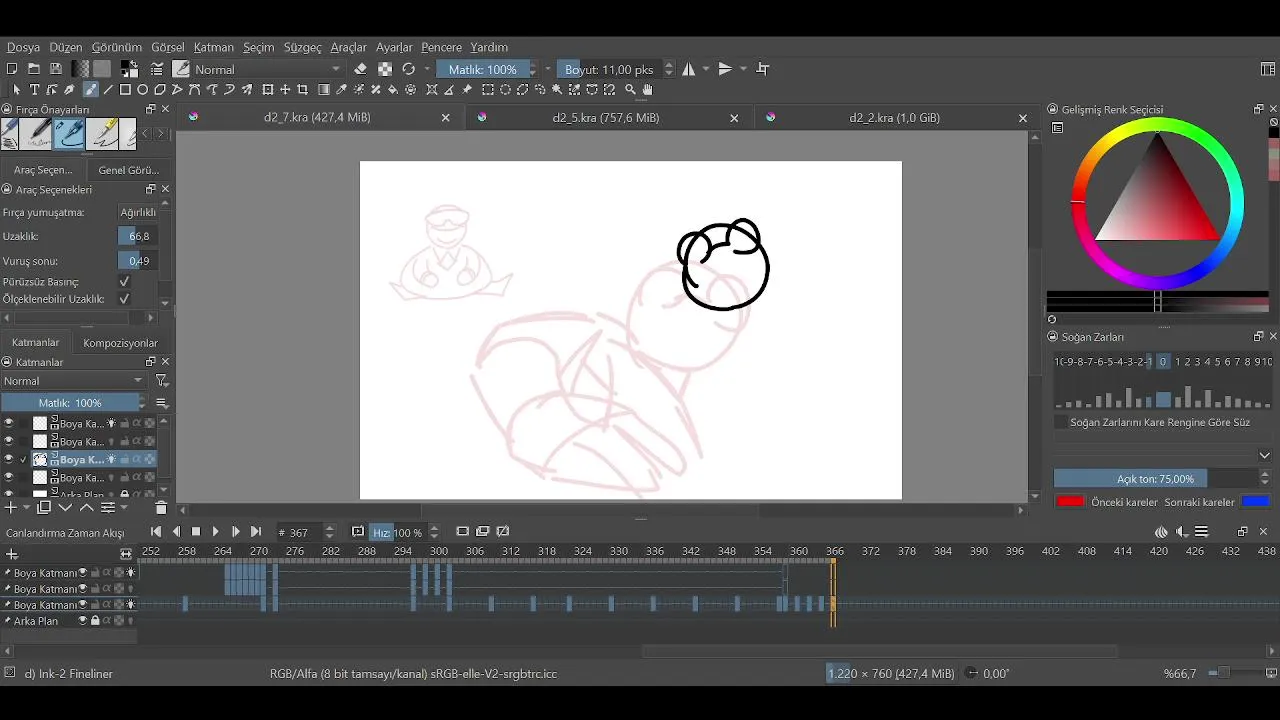
Task: Toggle eraser mode in the toolbar
Action: tap(361, 69)
